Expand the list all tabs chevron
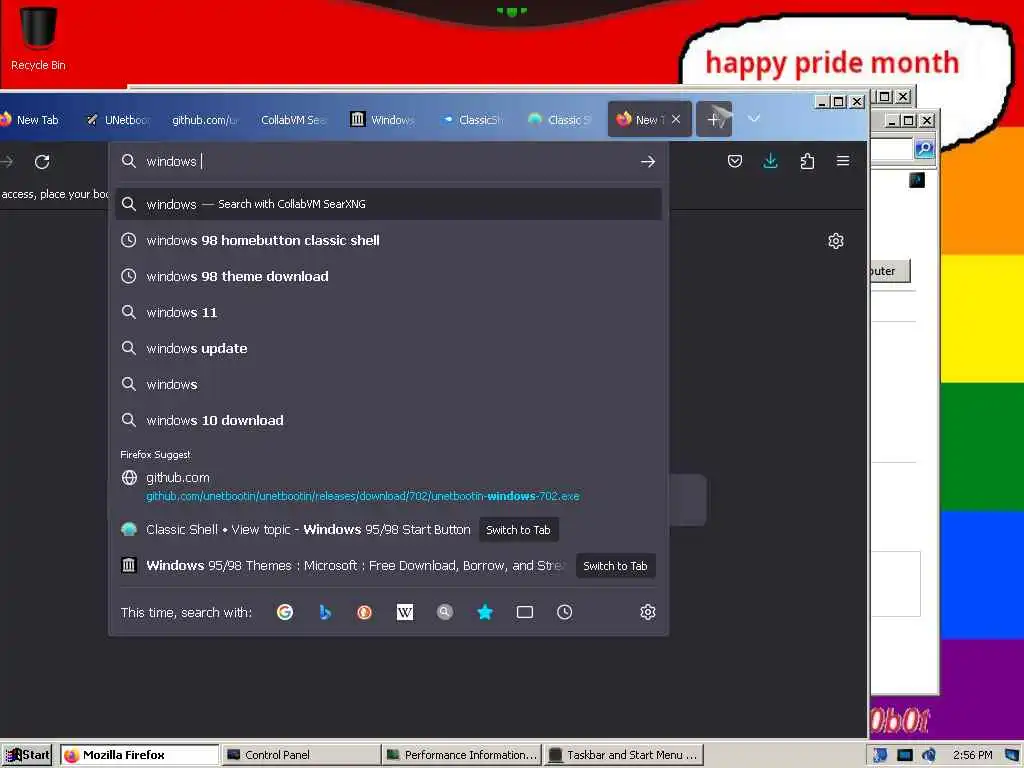This screenshot has height=768, width=1024. (x=754, y=119)
